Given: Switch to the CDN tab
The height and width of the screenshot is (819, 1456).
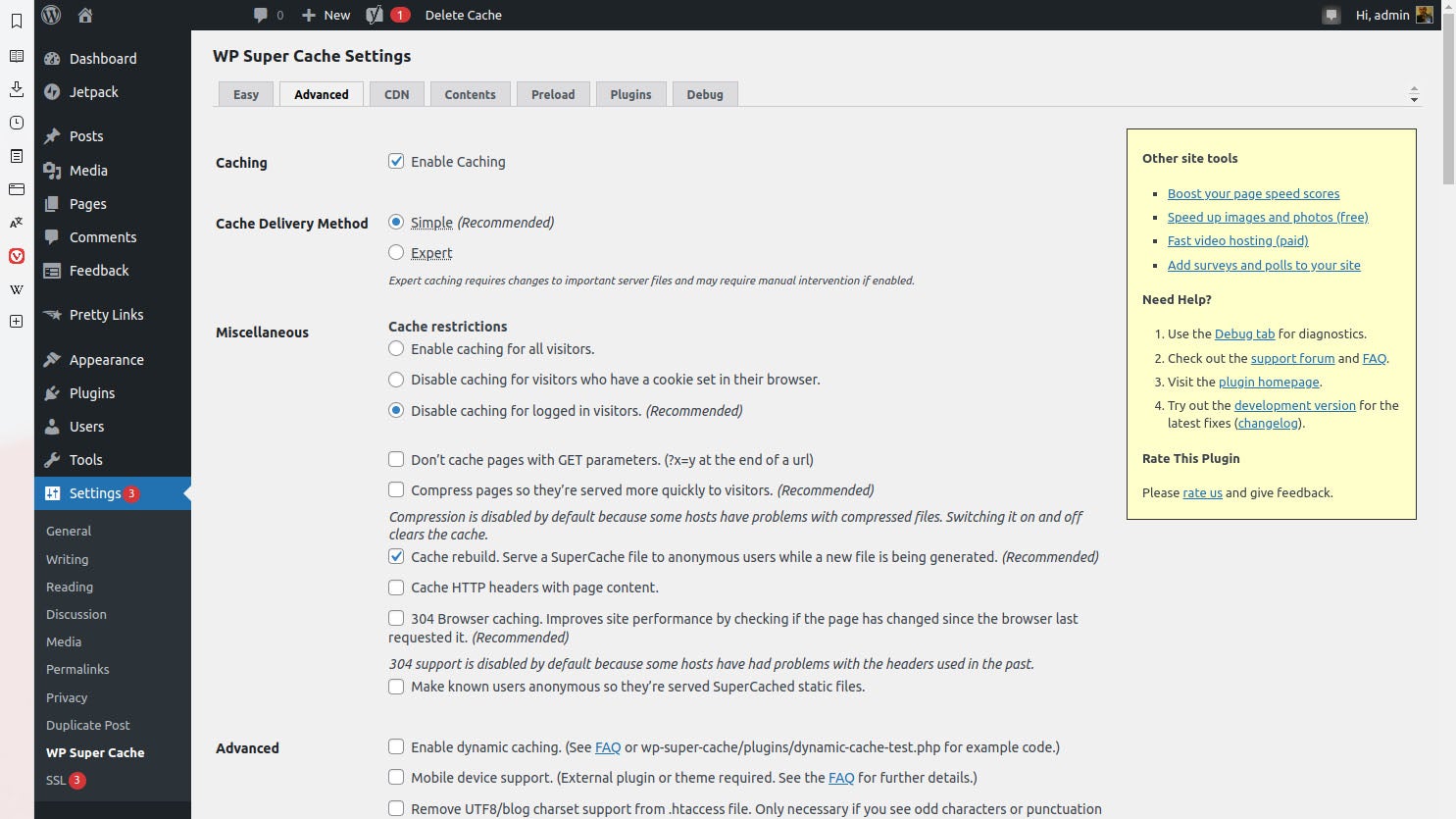Looking at the screenshot, I should (397, 94).
